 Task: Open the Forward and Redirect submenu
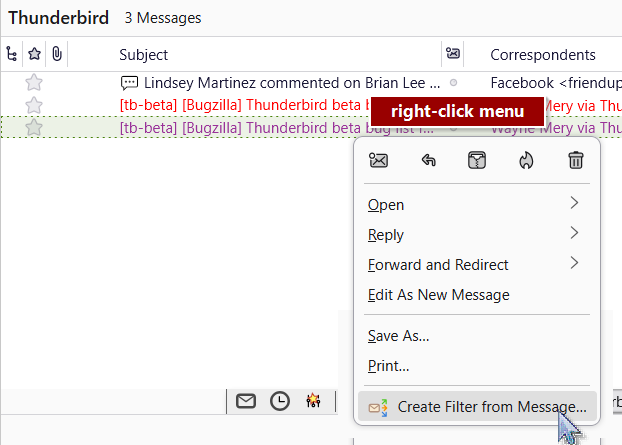tap(477, 265)
